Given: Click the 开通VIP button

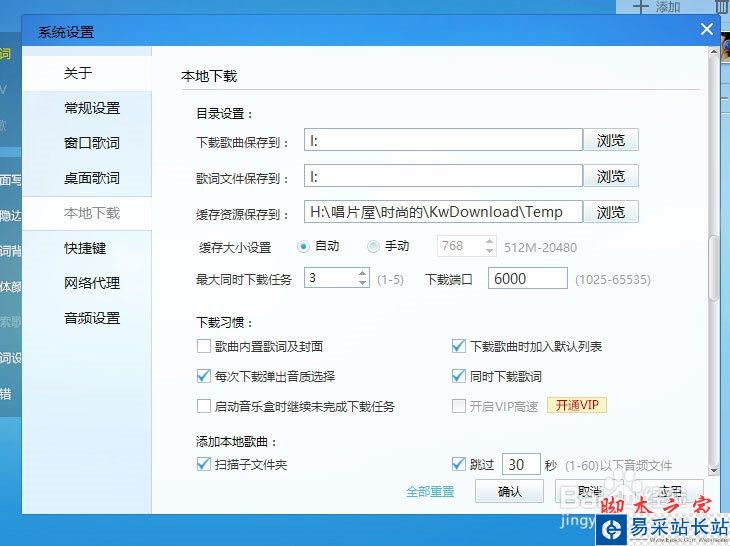Looking at the screenshot, I should (577, 405).
